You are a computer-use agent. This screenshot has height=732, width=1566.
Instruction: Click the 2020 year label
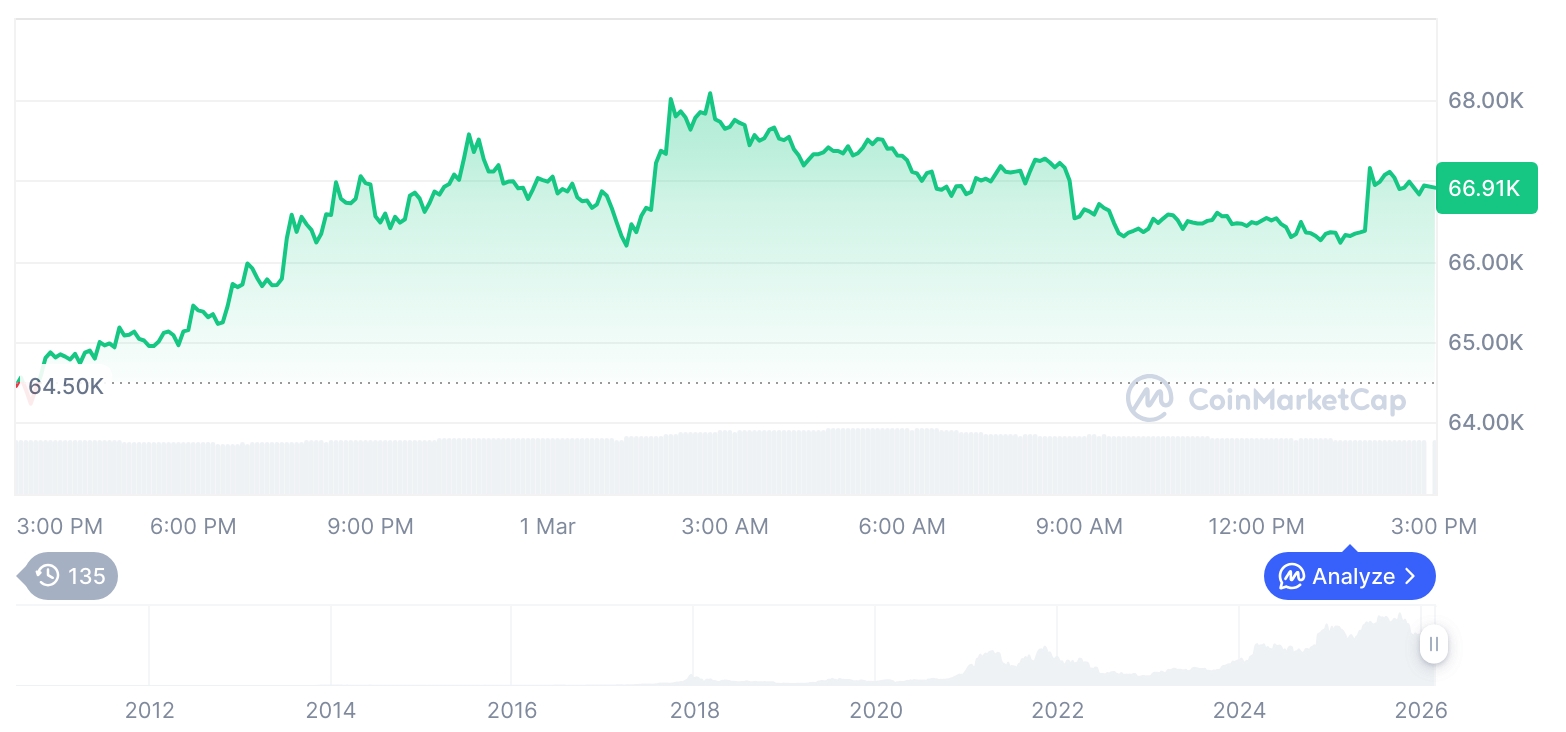(x=877, y=710)
